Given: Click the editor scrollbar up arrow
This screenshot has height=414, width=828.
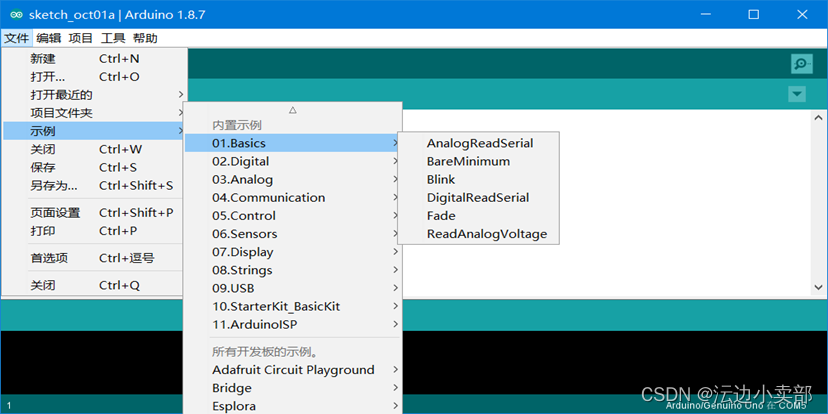Looking at the screenshot, I should (818, 117).
